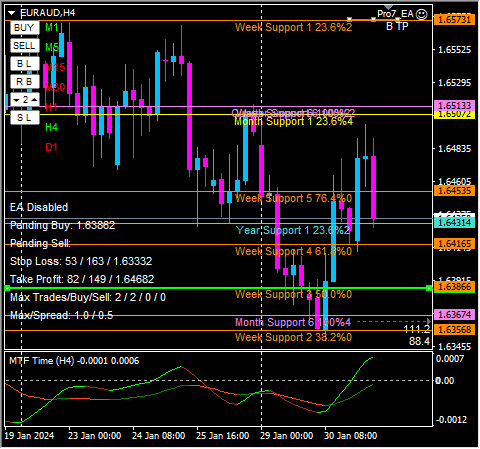The height and width of the screenshot is (449, 480).
Task: Click the B TP label
Action: tap(397, 26)
